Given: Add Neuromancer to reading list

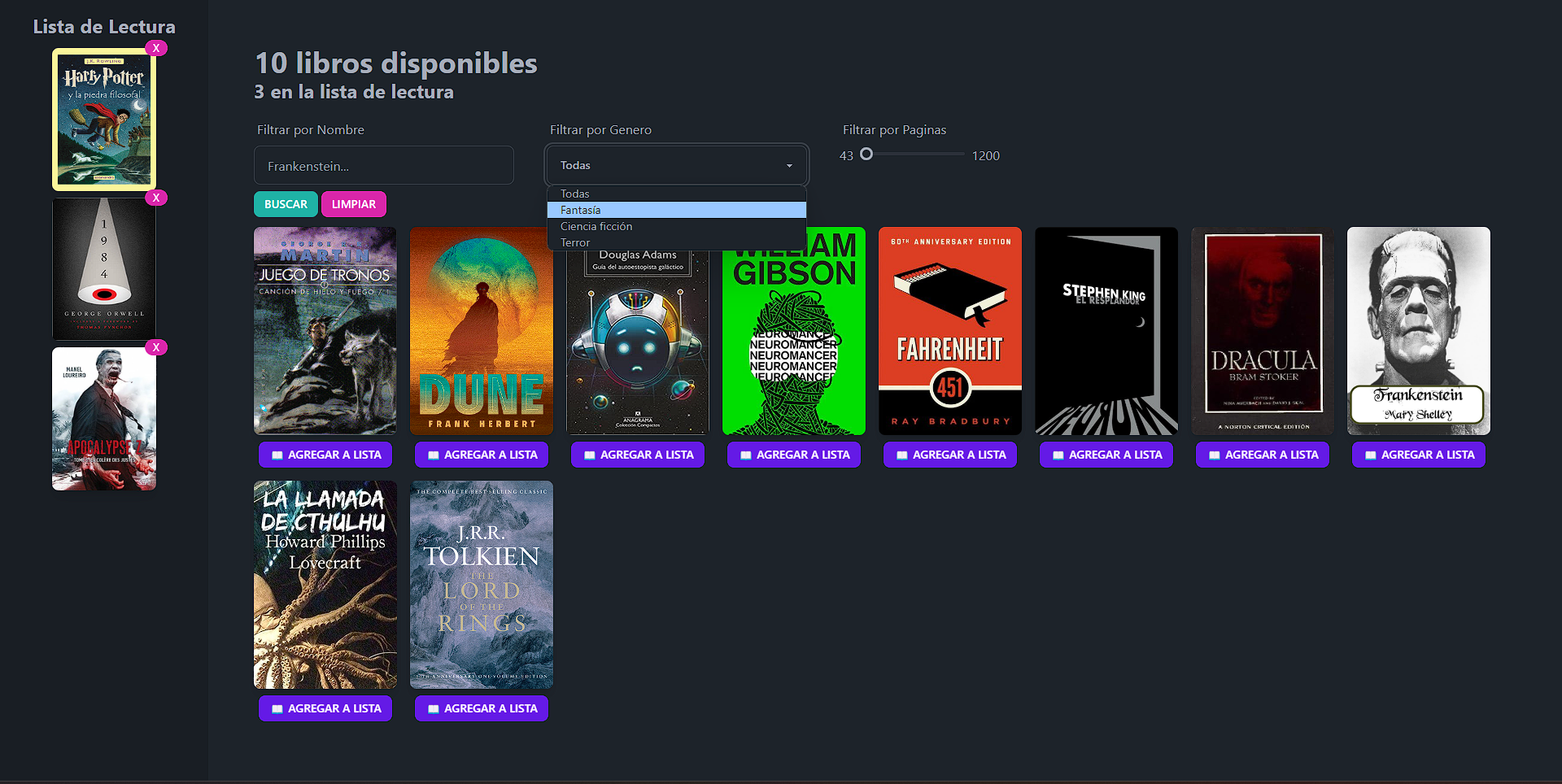Looking at the screenshot, I should (794, 455).
